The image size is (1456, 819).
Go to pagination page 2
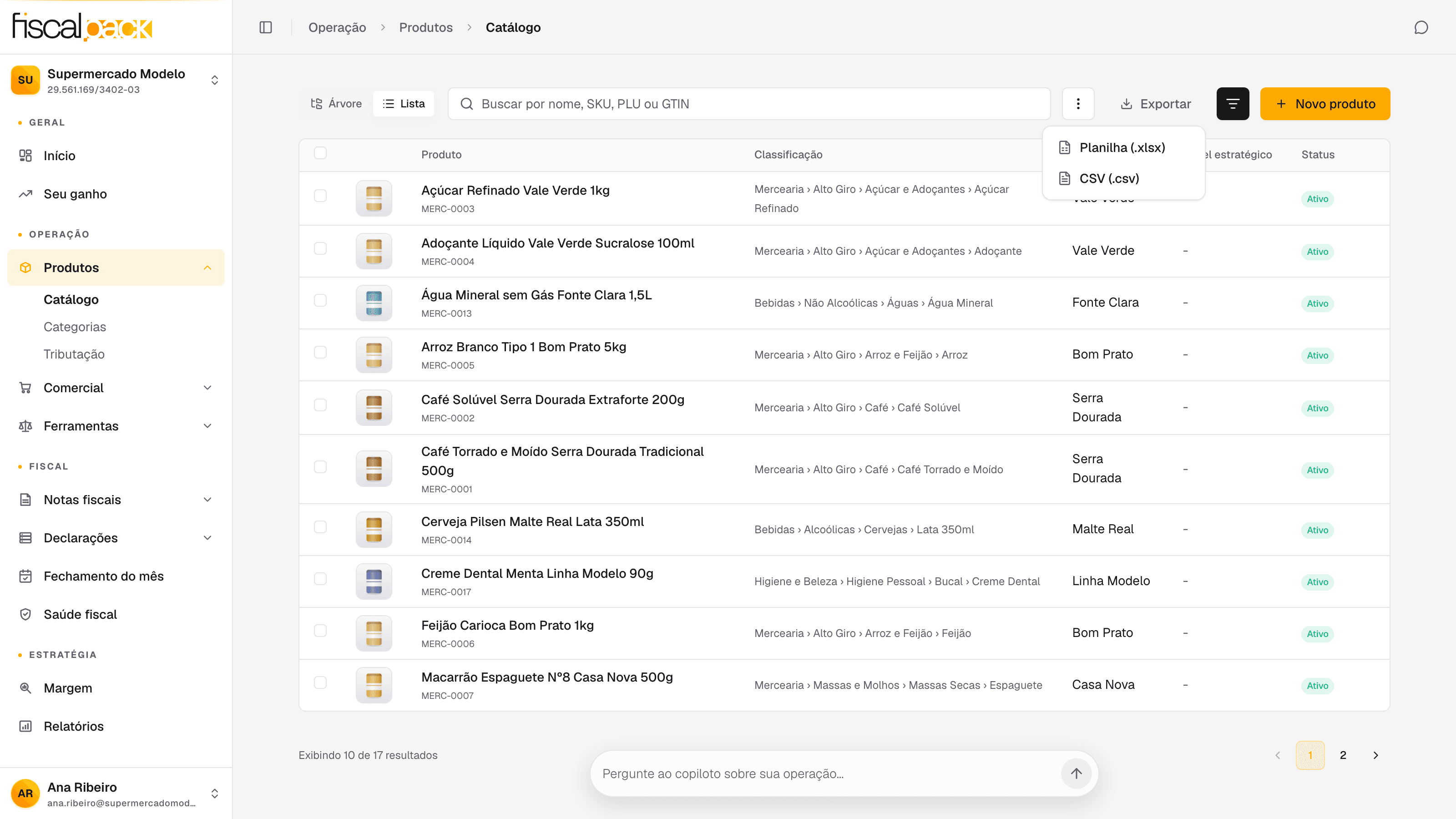[1343, 755]
